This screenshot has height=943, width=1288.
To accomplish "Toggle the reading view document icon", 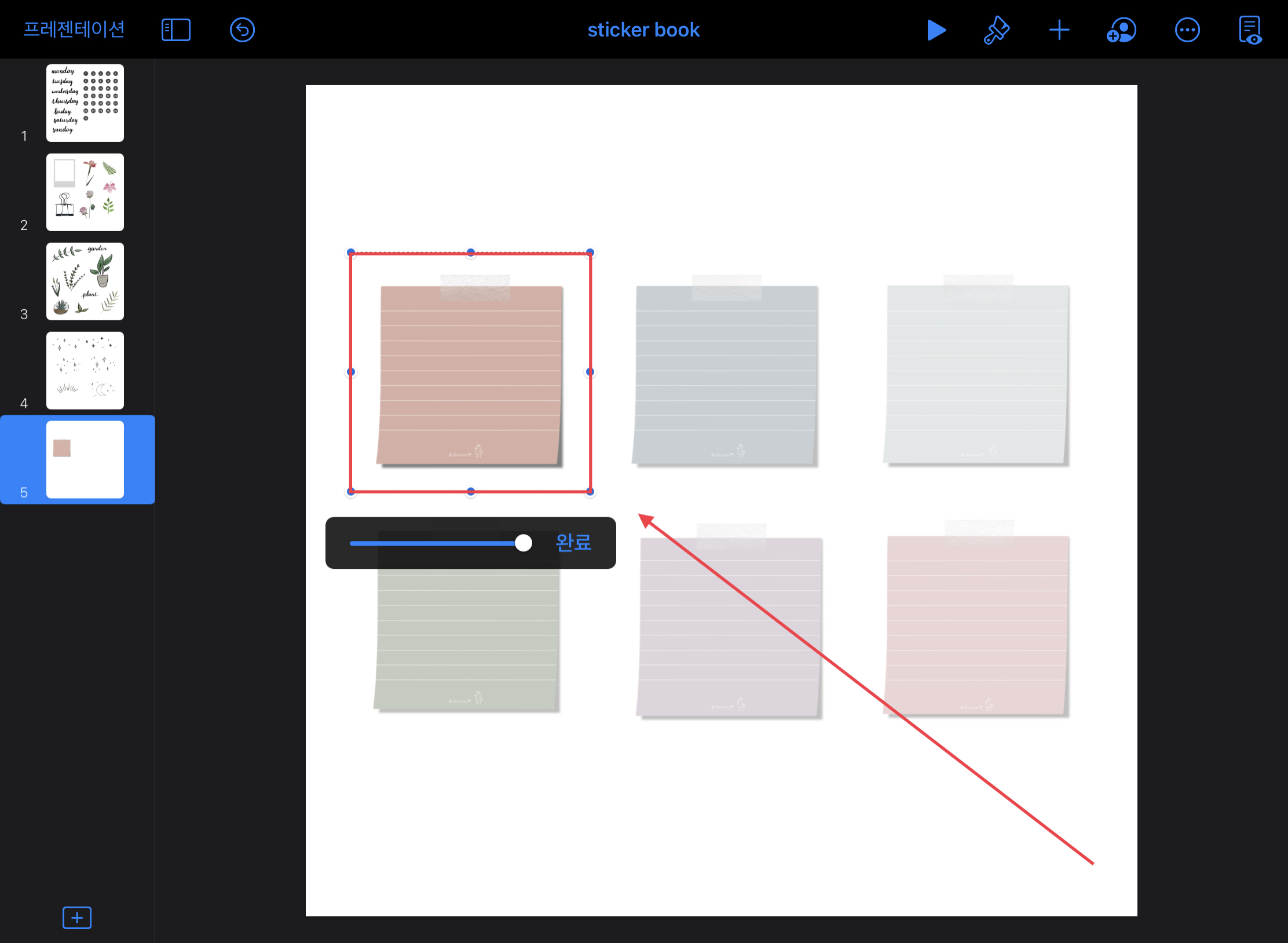I will [x=1250, y=30].
